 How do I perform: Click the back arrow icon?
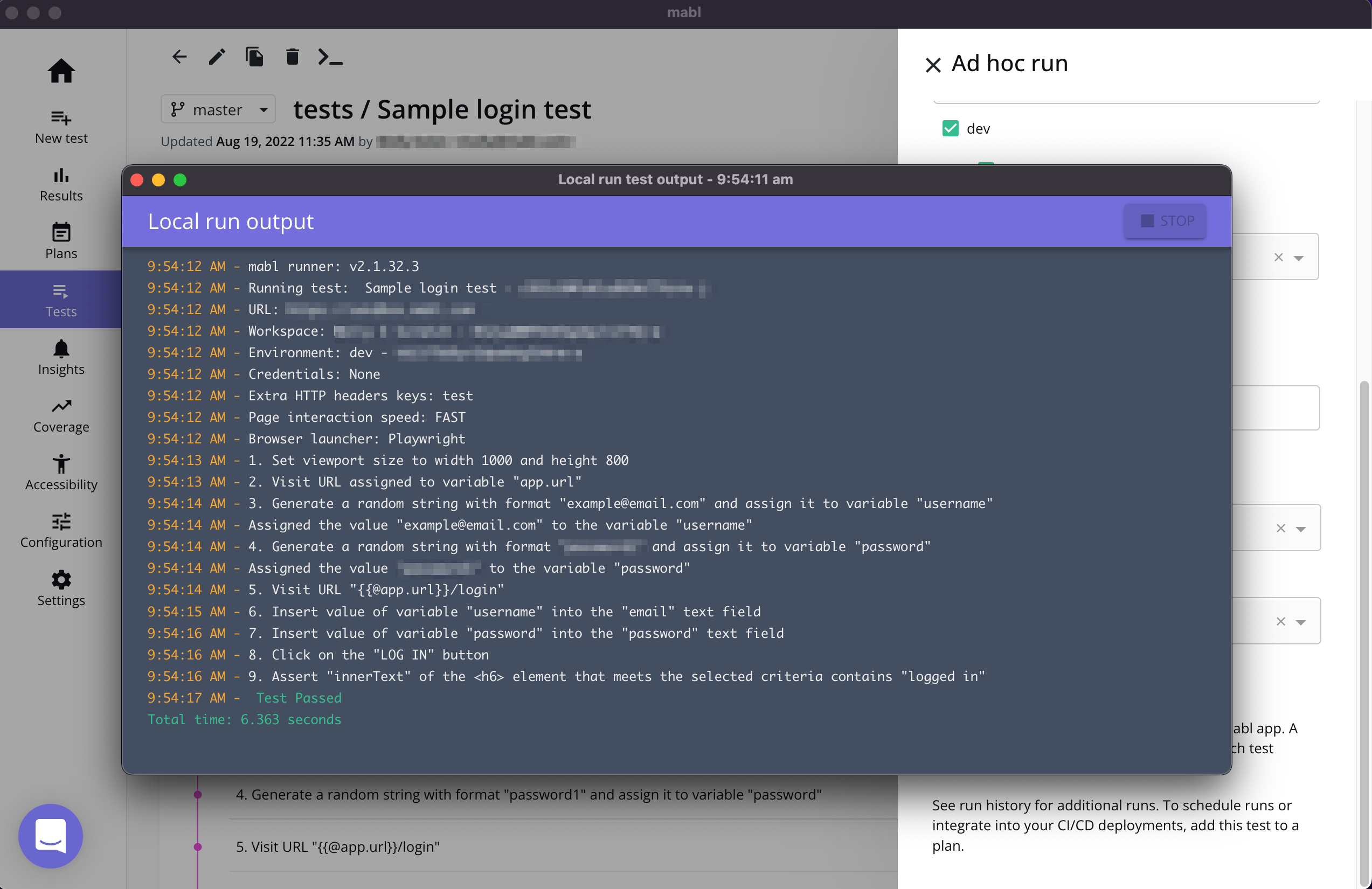coord(179,57)
